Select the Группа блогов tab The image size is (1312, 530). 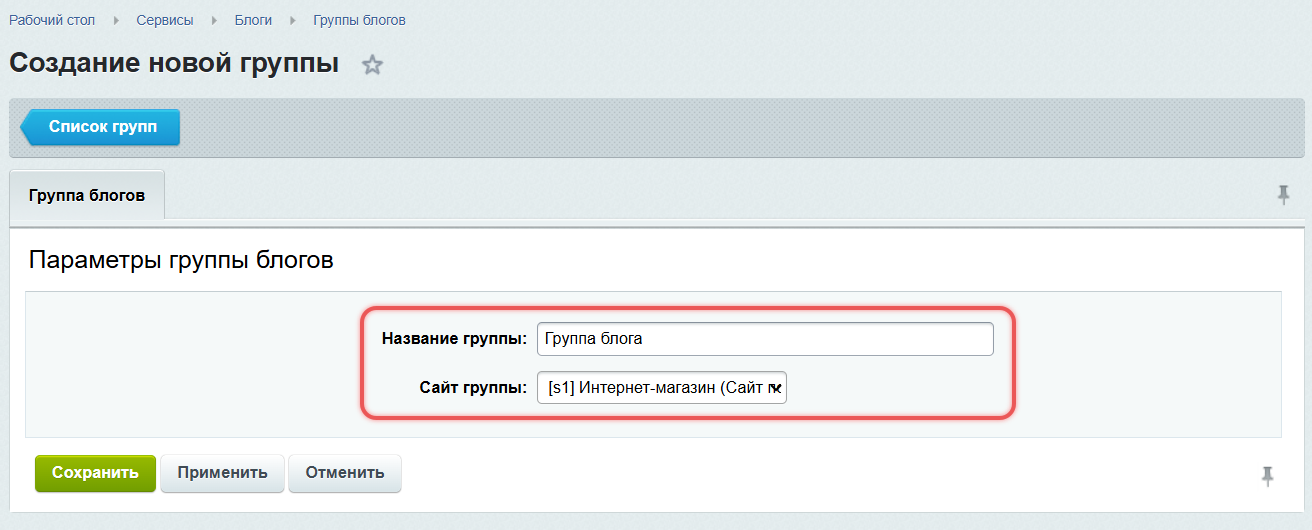point(87,195)
